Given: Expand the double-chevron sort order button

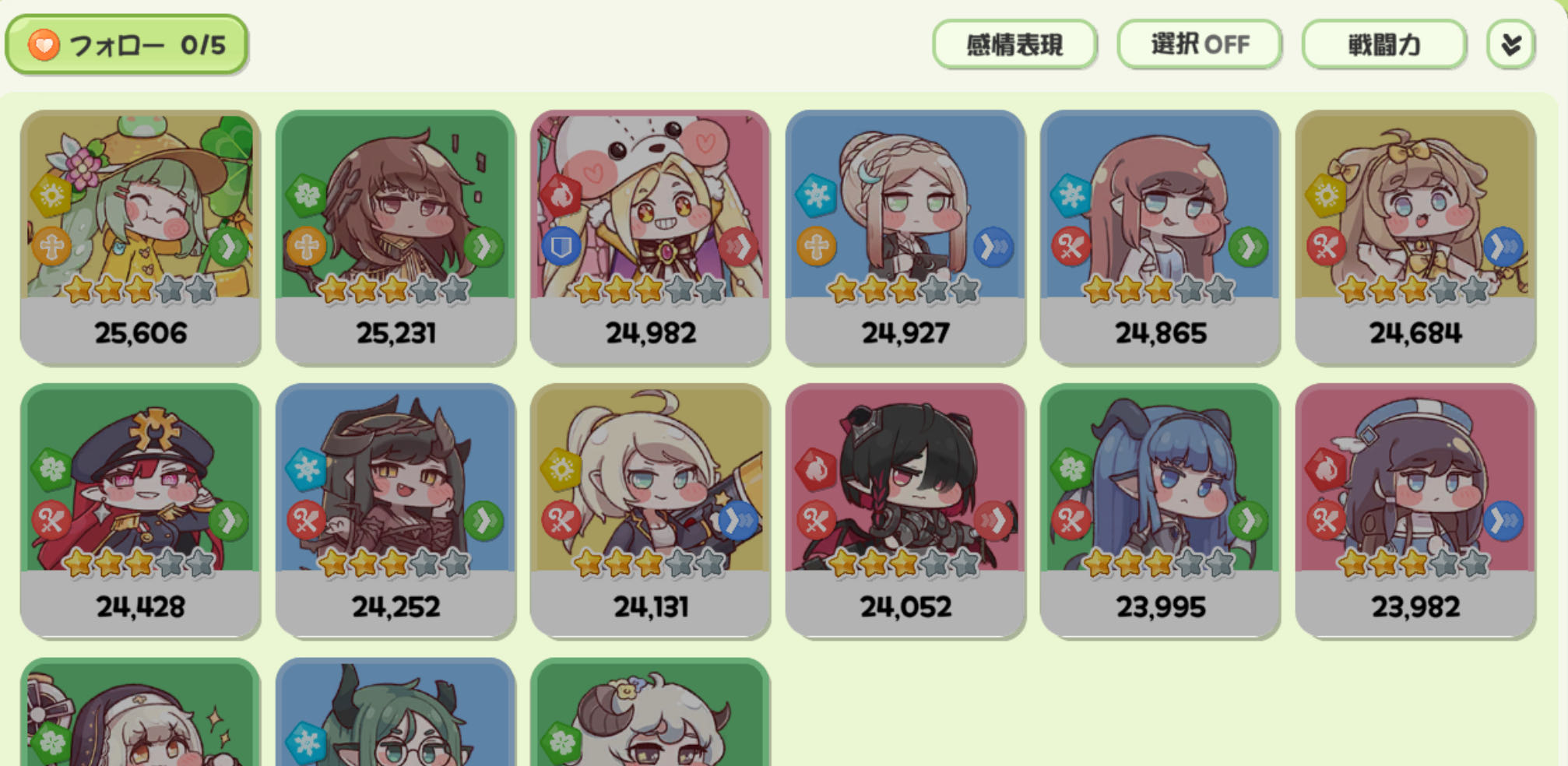Looking at the screenshot, I should [x=1511, y=44].
